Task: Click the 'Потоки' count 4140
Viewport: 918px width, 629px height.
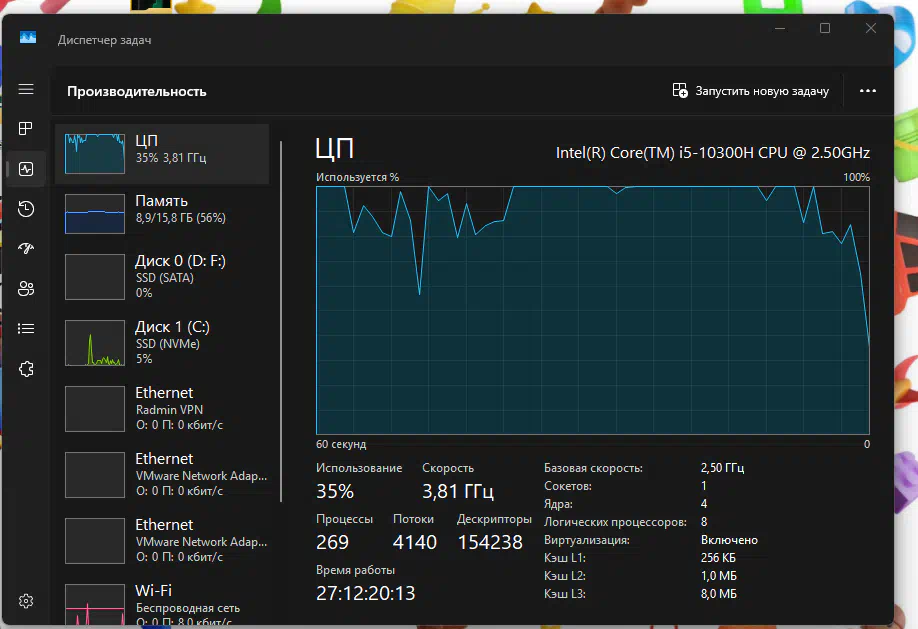Action: 415,542
